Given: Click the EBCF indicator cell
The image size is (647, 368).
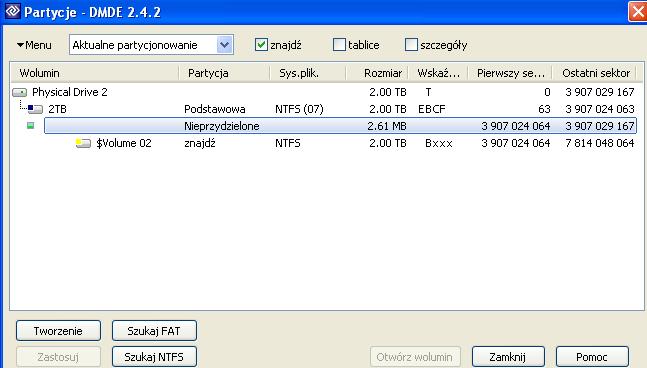Looking at the screenshot, I should click(432, 109).
